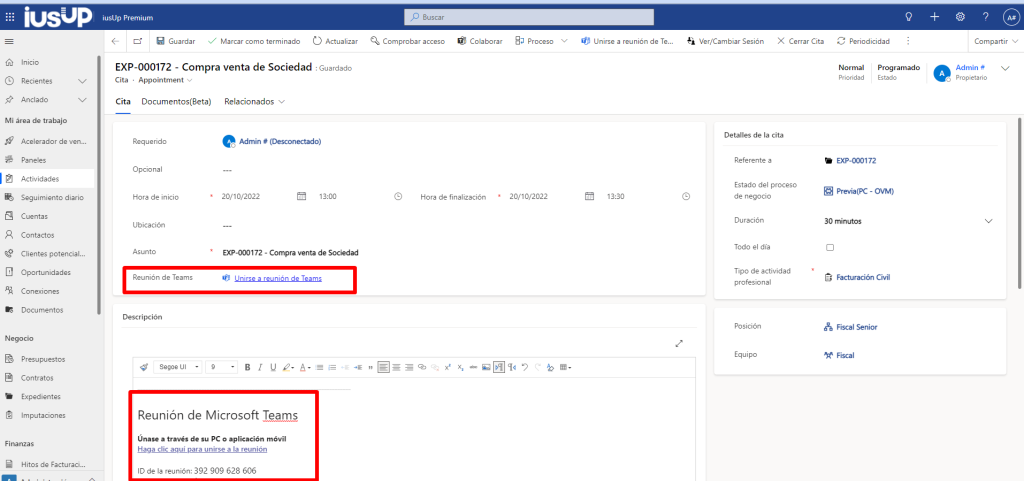This screenshot has height=481, width=1024.
Task: Open the Segoe UI font dropdown
Action: click(x=178, y=367)
